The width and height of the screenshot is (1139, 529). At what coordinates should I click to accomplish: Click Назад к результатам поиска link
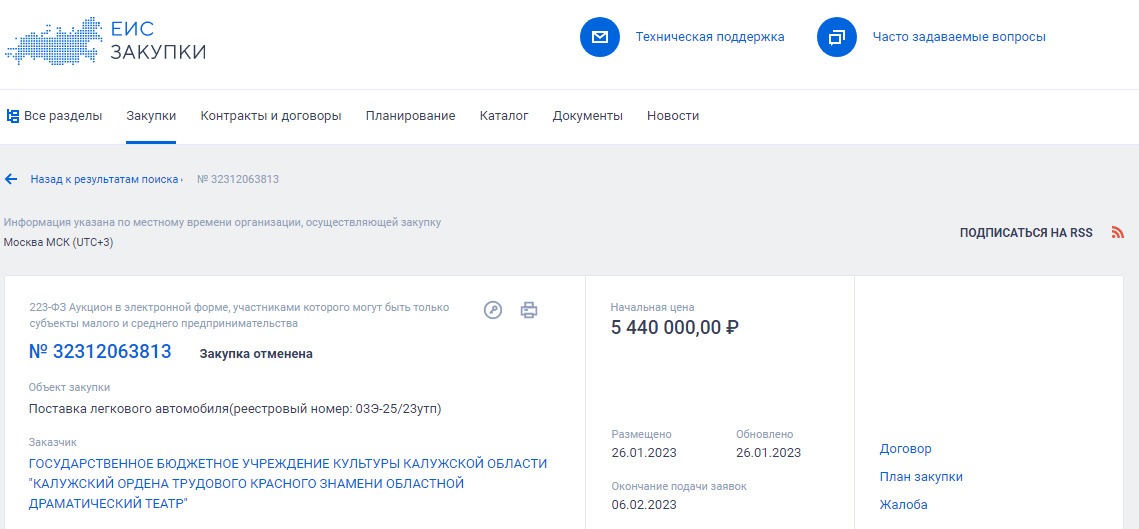(105, 179)
